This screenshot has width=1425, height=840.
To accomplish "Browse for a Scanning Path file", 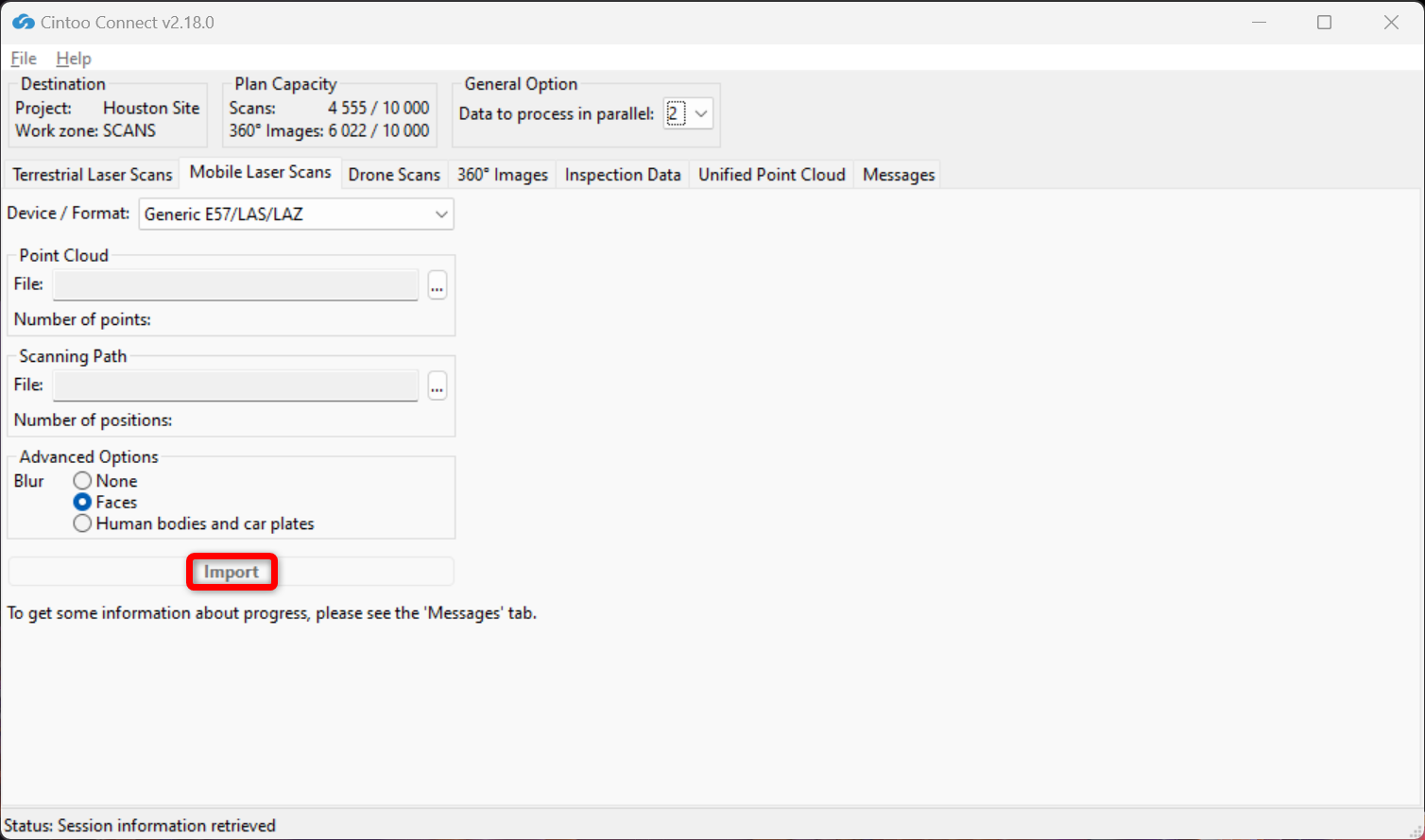I will tap(437, 386).
